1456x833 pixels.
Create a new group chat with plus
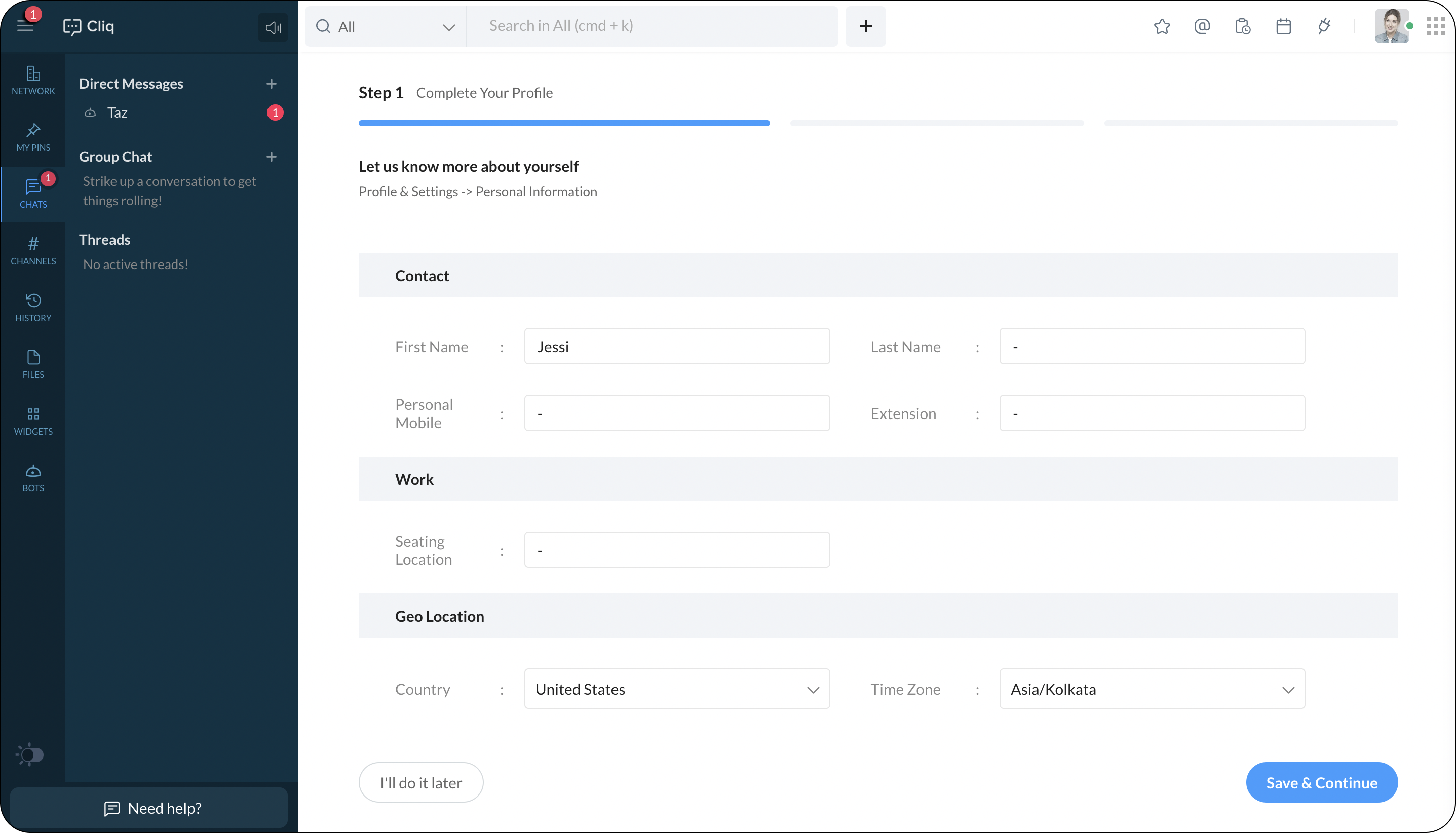(x=272, y=156)
